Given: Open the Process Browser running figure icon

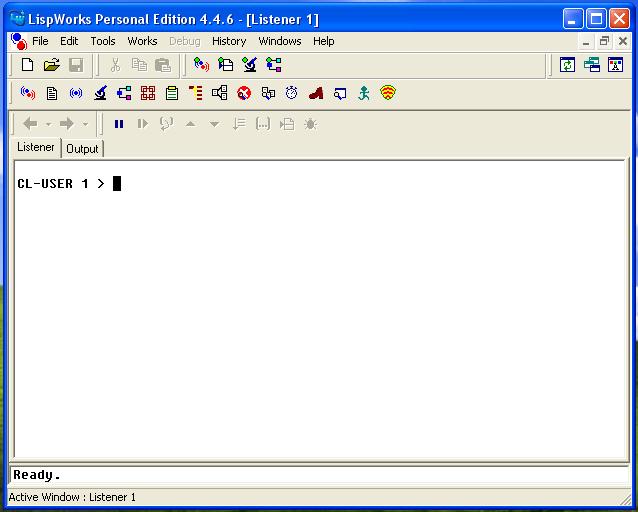Looking at the screenshot, I should tap(364, 93).
